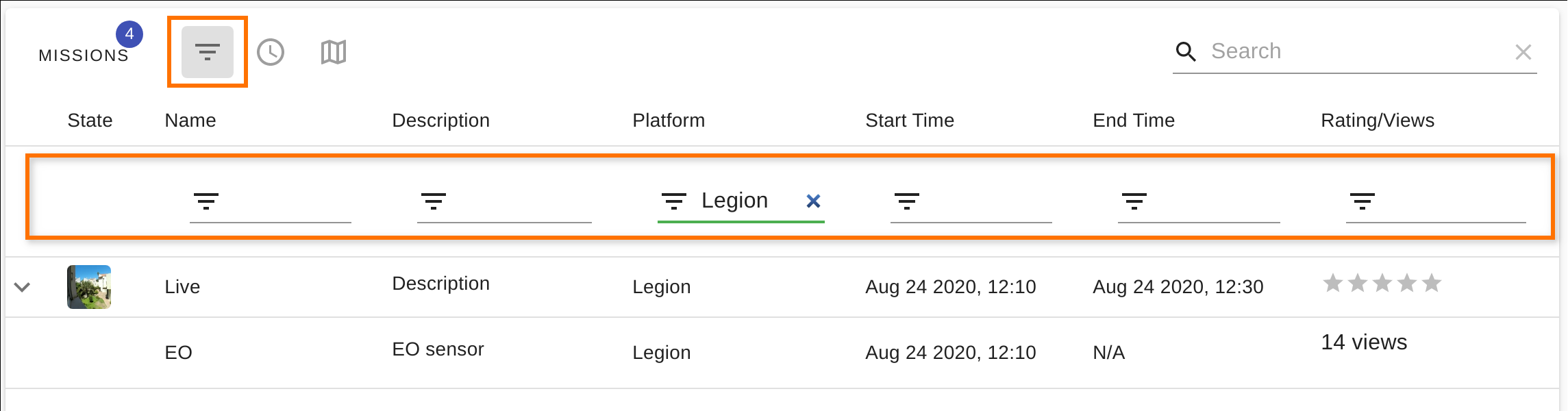Rate the Live mission five stars
Screen dimensions: 1568x411
pos(1432,283)
